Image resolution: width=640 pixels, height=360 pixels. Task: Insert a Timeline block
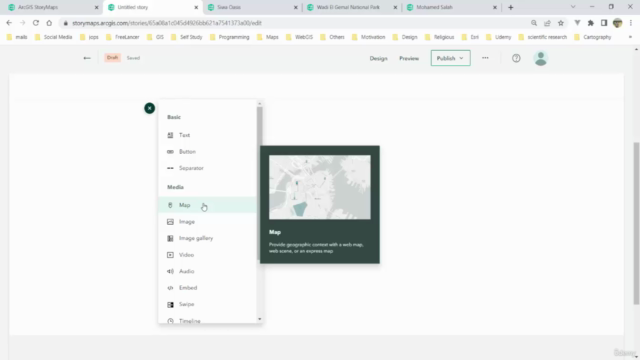207,319
